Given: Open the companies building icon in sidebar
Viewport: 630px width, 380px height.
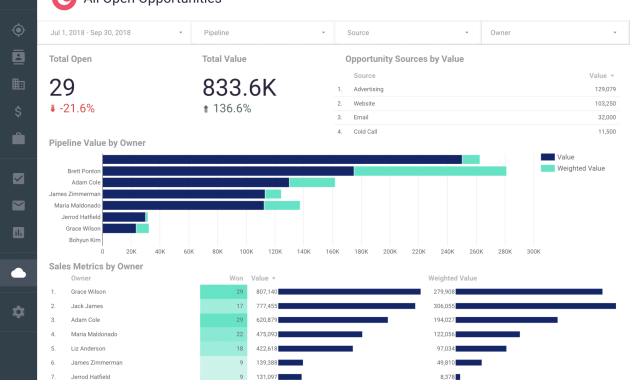Looking at the screenshot, I should pyautogui.click(x=18, y=84).
